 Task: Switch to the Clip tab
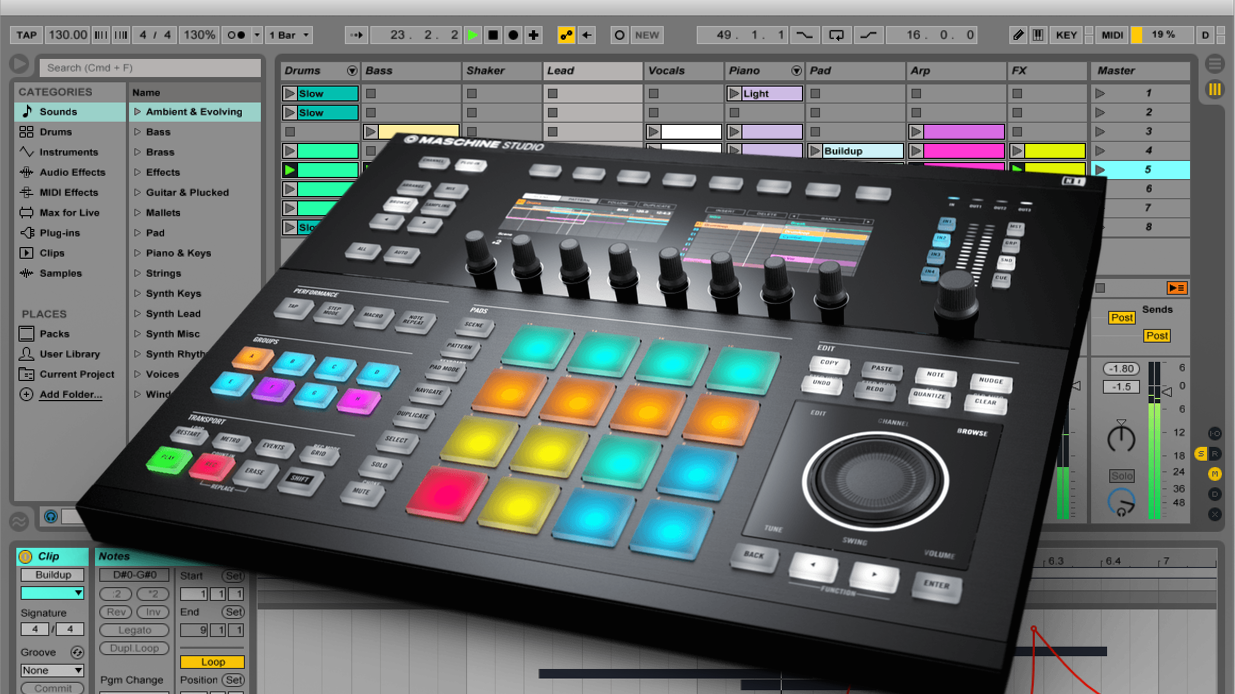pyautogui.click(x=49, y=556)
